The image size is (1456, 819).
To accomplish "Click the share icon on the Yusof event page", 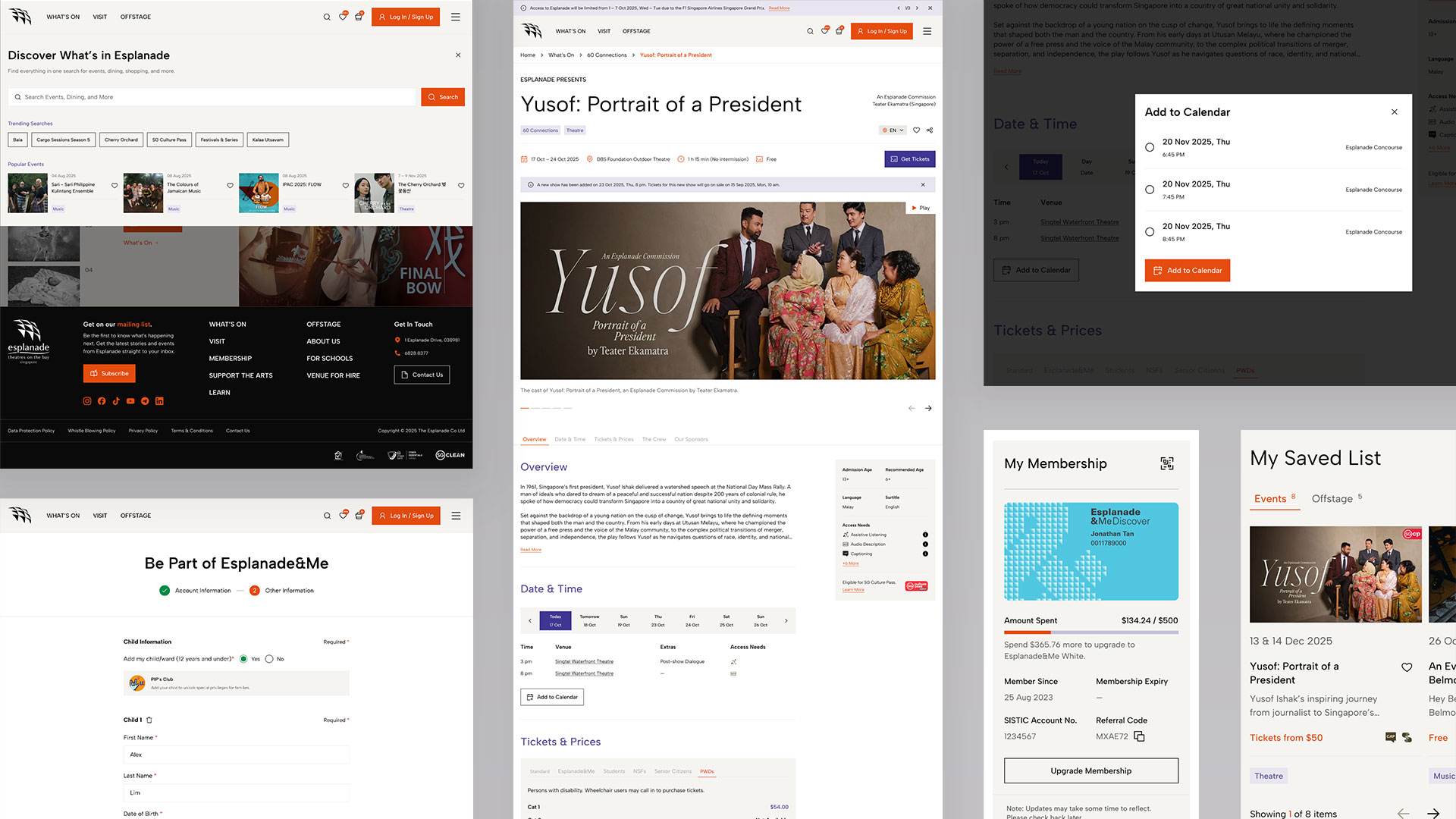I will [930, 130].
